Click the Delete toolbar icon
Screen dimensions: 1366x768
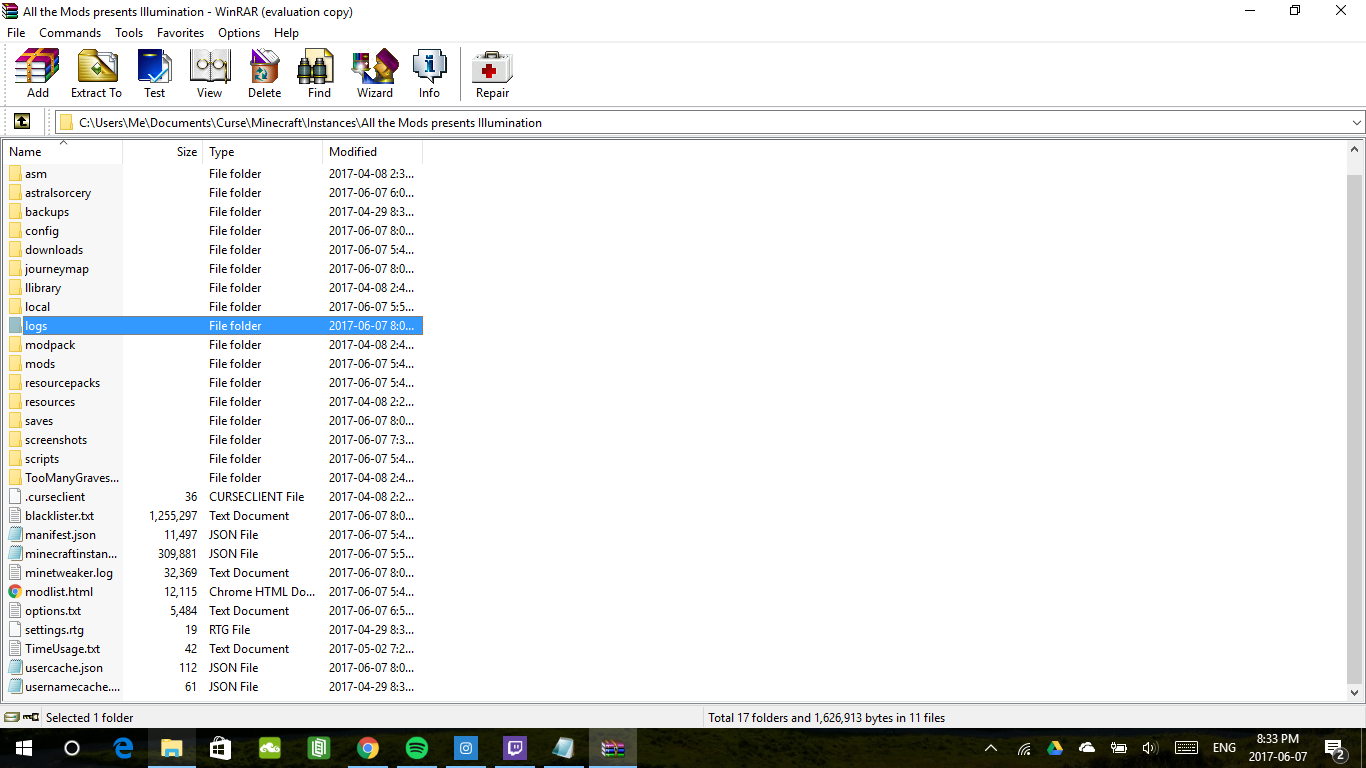[264, 74]
